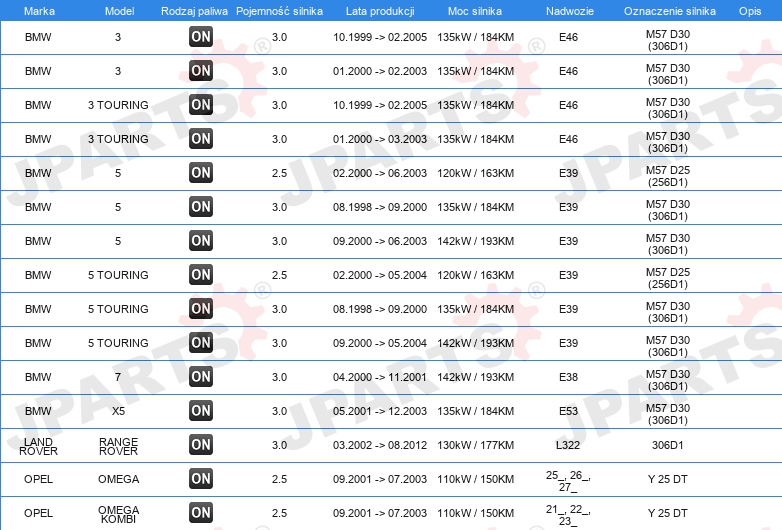Viewport: 782px width, 530px height.
Task: Click the Moc silnika column header
Action: (x=475, y=11)
